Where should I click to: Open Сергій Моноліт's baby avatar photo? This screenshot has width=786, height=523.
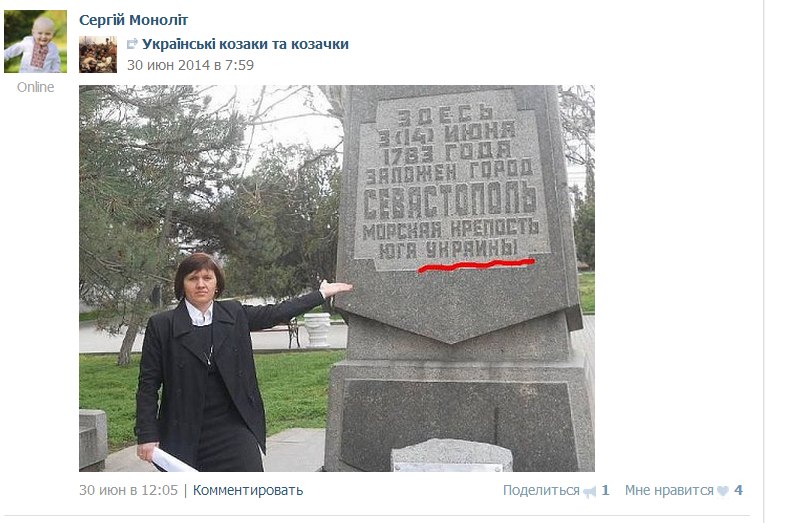(x=36, y=42)
